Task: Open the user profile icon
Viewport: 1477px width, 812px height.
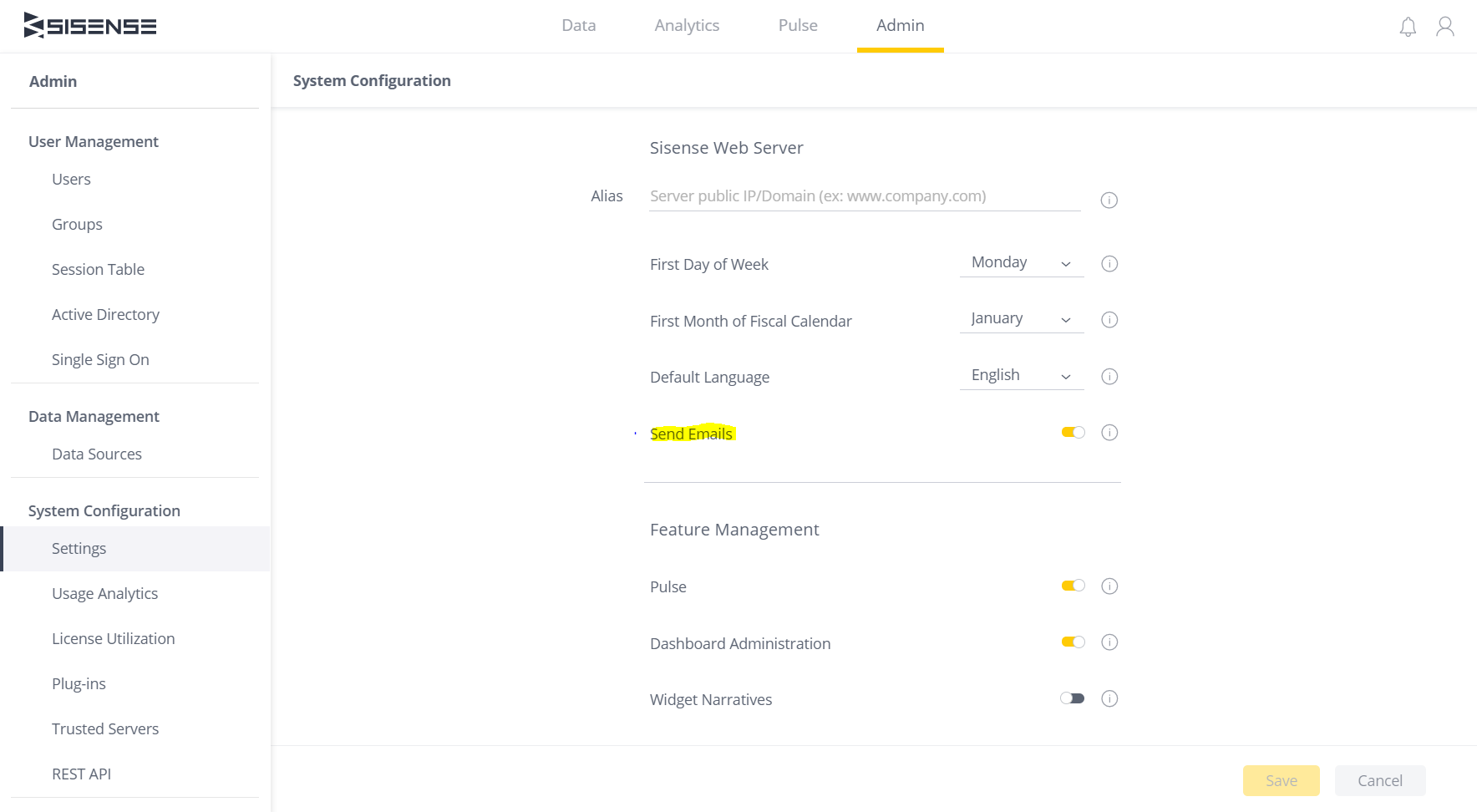Action: coord(1445,27)
